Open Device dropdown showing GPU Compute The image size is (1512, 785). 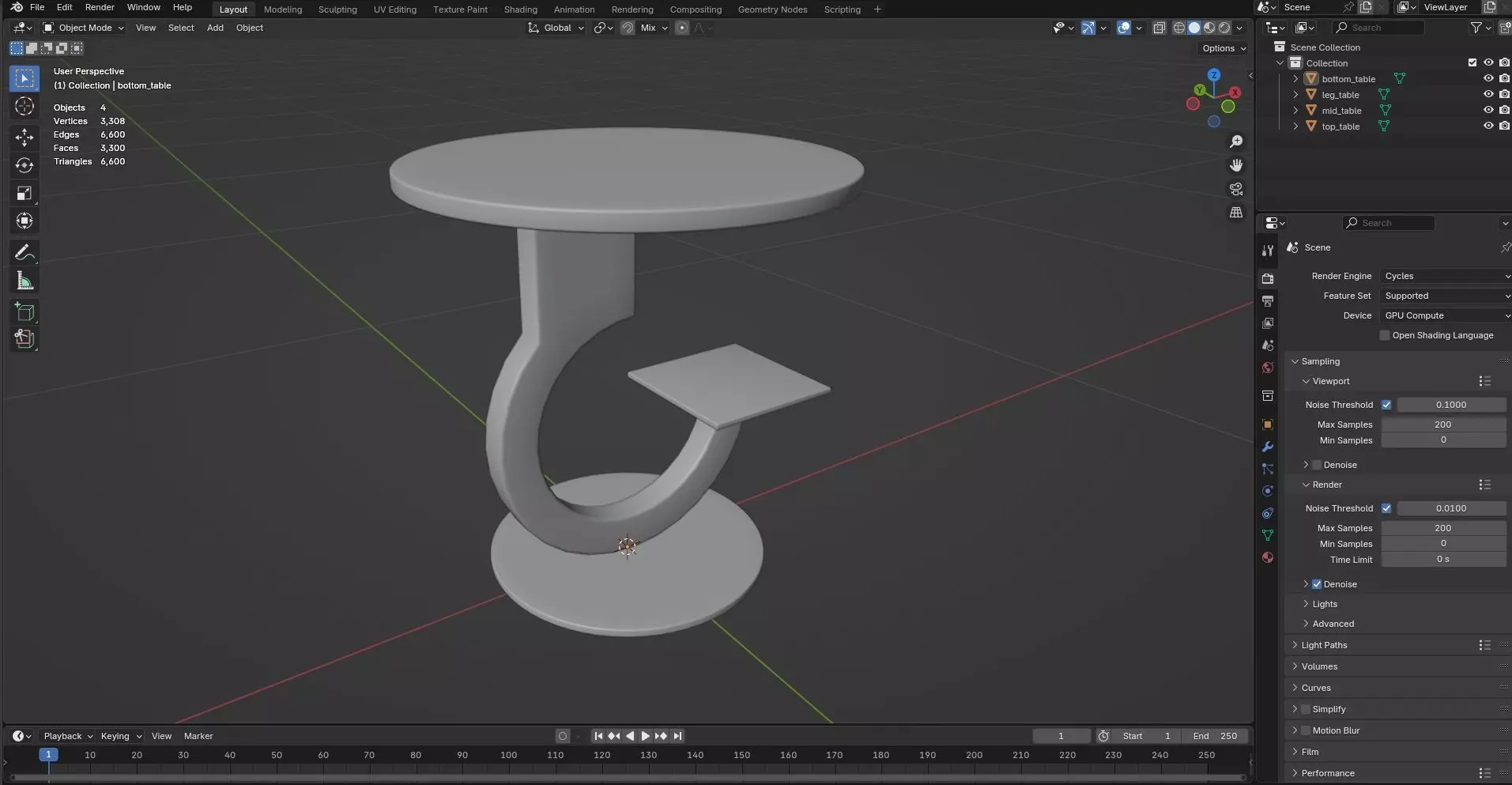pyautogui.click(x=1446, y=315)
